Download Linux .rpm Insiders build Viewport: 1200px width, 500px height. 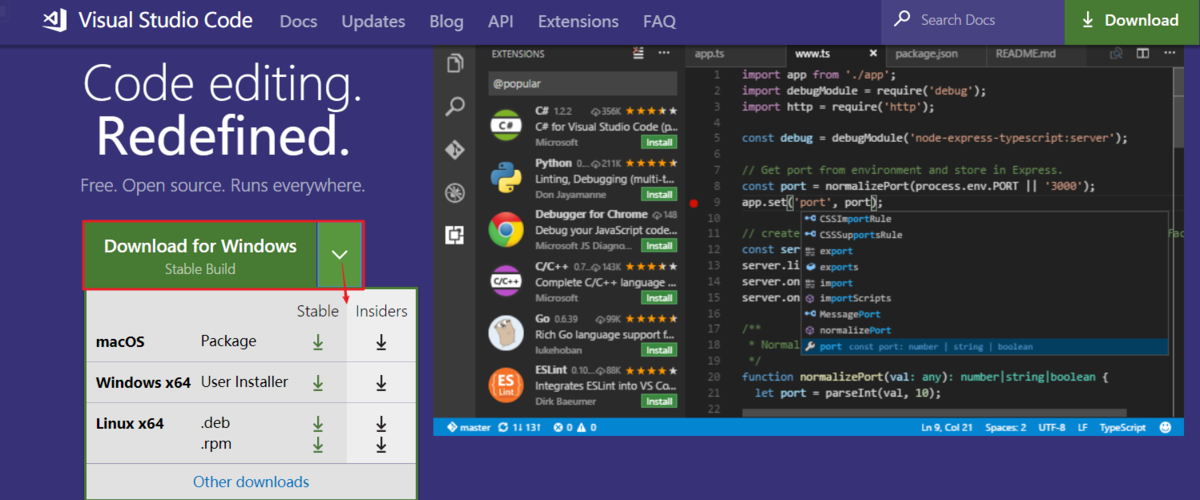pyautogui.click(x=381, y=444)
